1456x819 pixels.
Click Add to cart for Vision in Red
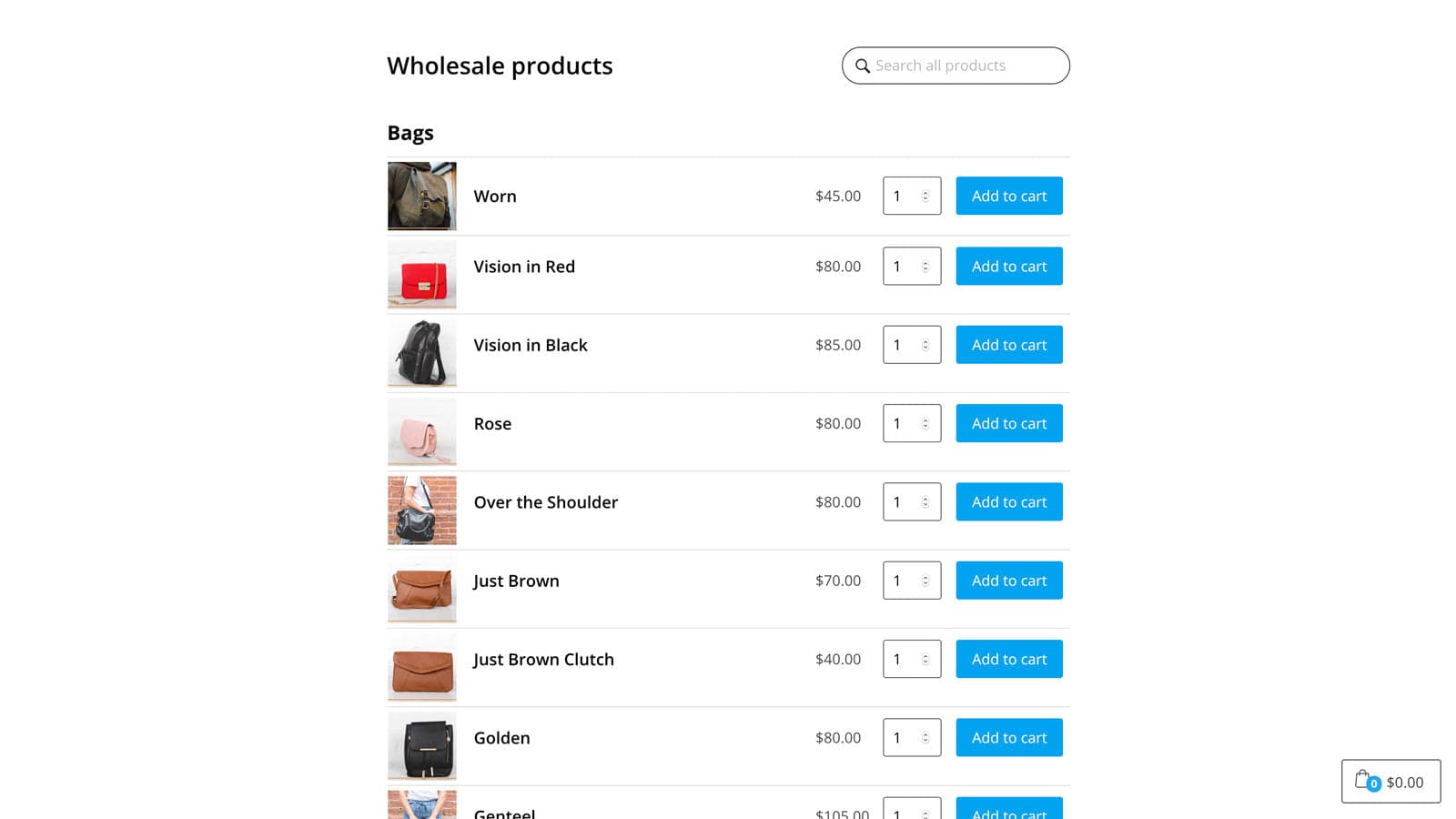tap(1008, 266)
